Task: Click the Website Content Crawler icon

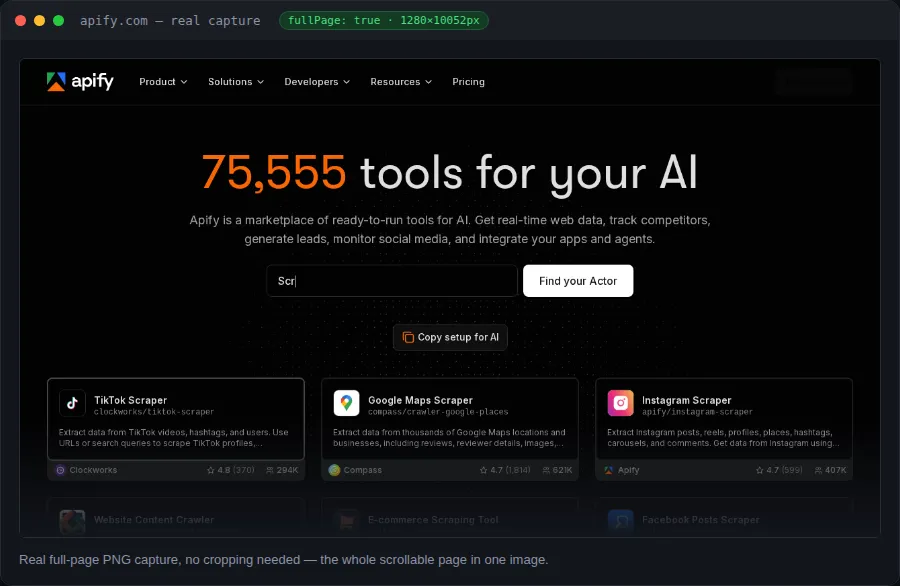Action: click(x=72, y=522)
